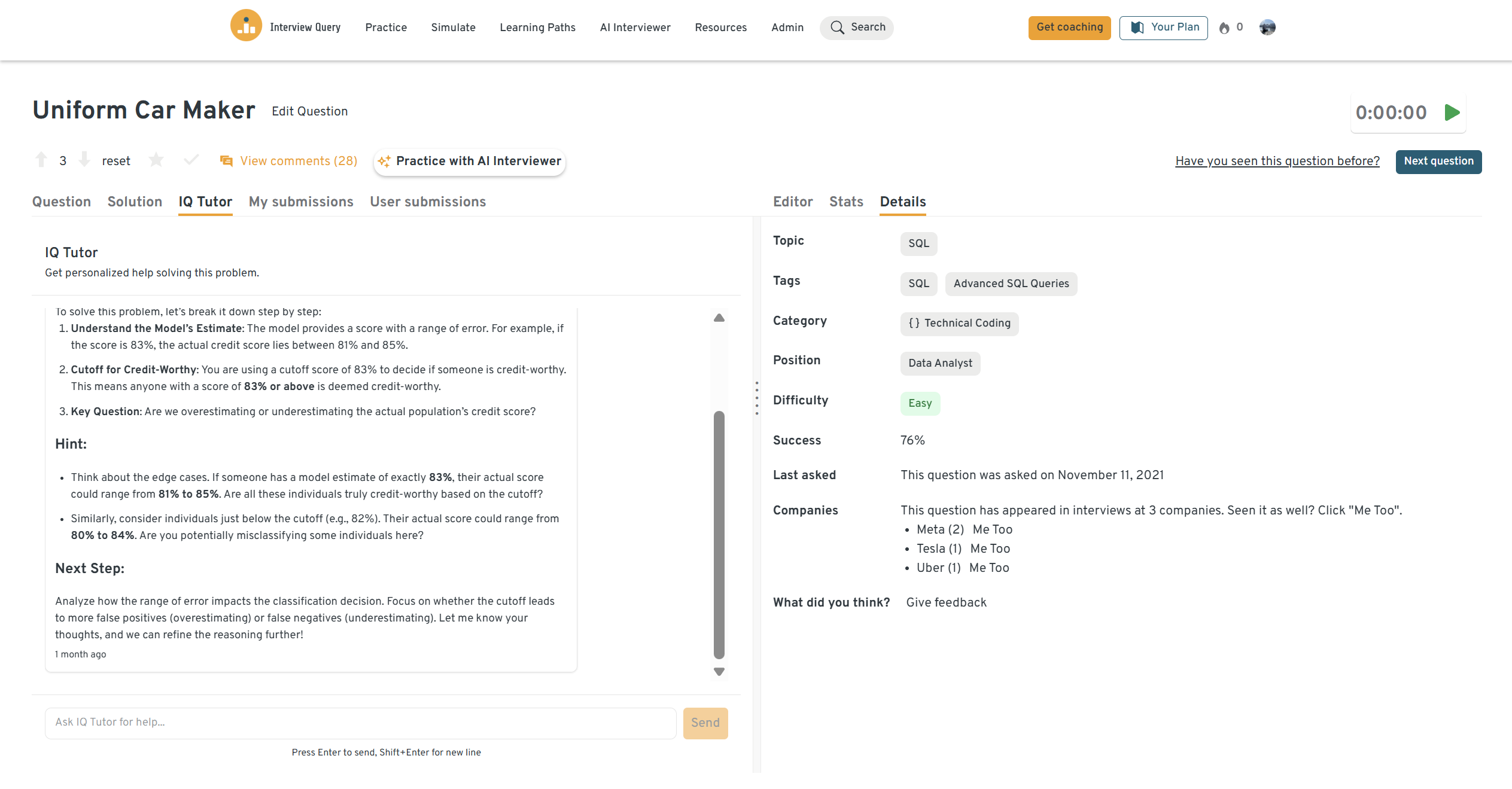This screenshot has width=1512, height=789.
Task: Click the Interview Query logo icon
Action: [x=246, y=26]
